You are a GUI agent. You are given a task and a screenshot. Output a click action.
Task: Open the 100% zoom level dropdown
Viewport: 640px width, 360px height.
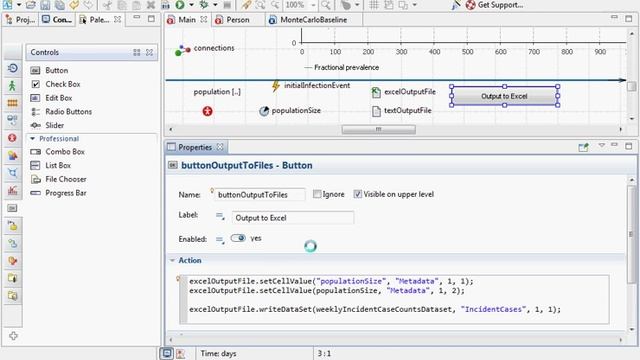[x=313, y=5]
